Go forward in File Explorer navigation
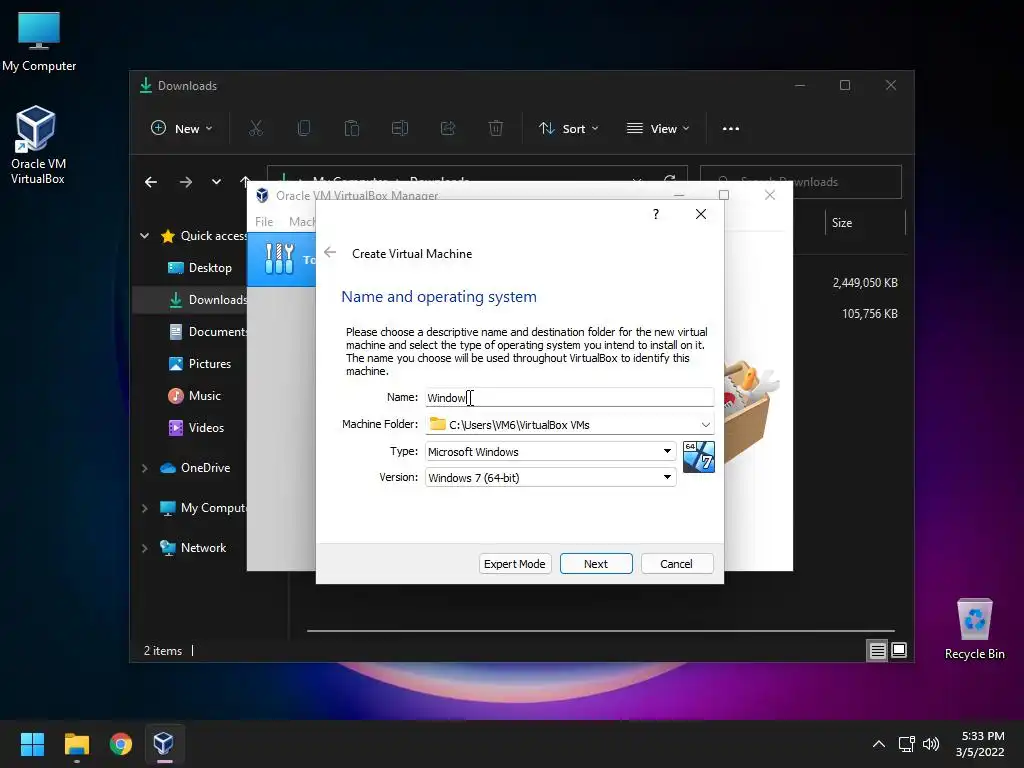Screen dimensions: 1024x768 pos(186,182)
